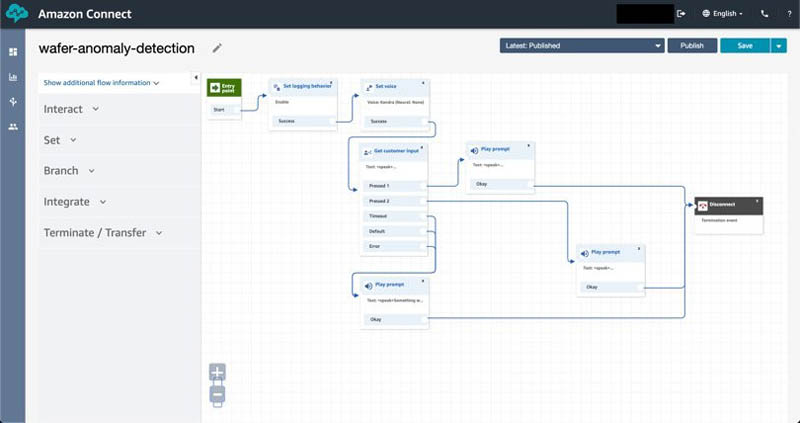Click Okay on Play prompt after Pressed 1
Screen dimensions: 800x423
coord(502,184)
